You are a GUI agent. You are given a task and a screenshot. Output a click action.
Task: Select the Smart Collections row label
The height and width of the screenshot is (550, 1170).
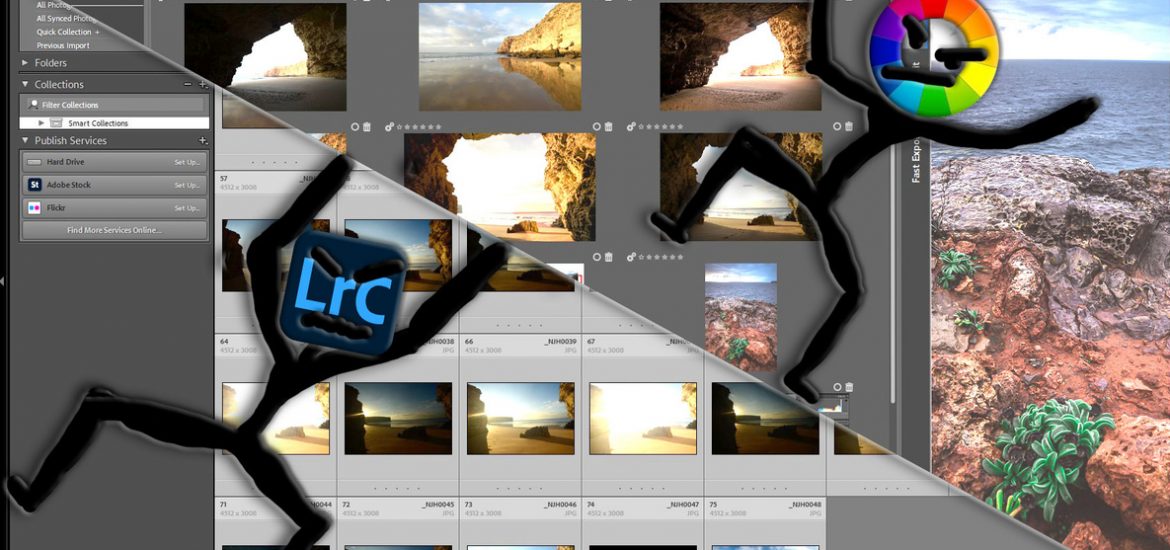coord(98,123)
